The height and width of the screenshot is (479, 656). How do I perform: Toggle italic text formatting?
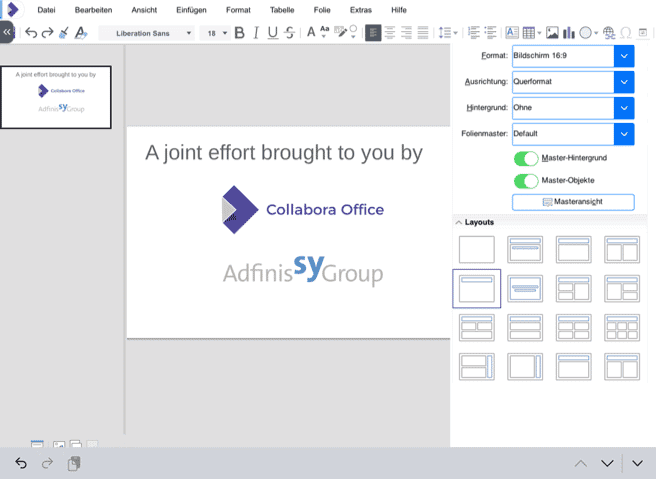(x=256, y=33)
